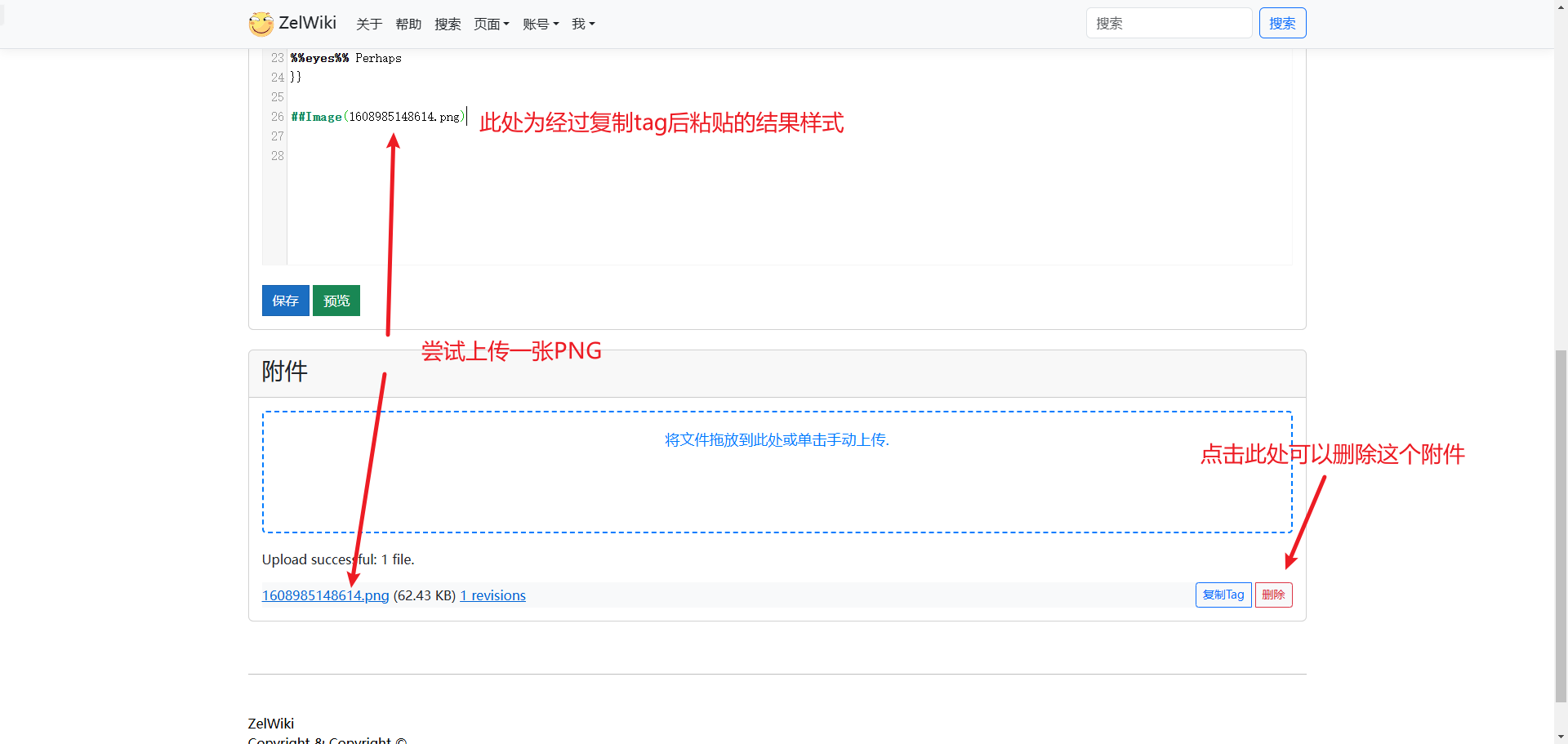Expand the 我 dropdown menu
1568x744 pixels.
pos(583,25)
